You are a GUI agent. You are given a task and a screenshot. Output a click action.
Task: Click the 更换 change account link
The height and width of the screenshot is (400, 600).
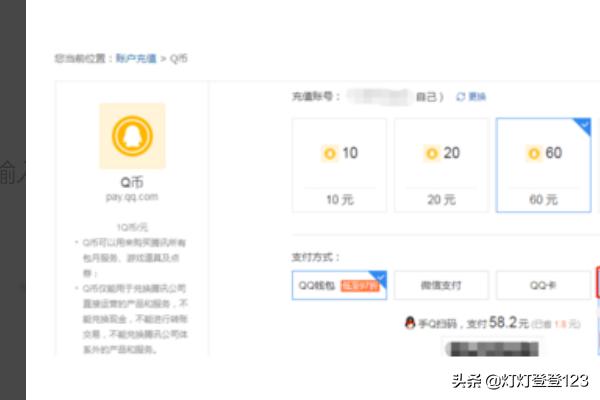pos(477,97)
